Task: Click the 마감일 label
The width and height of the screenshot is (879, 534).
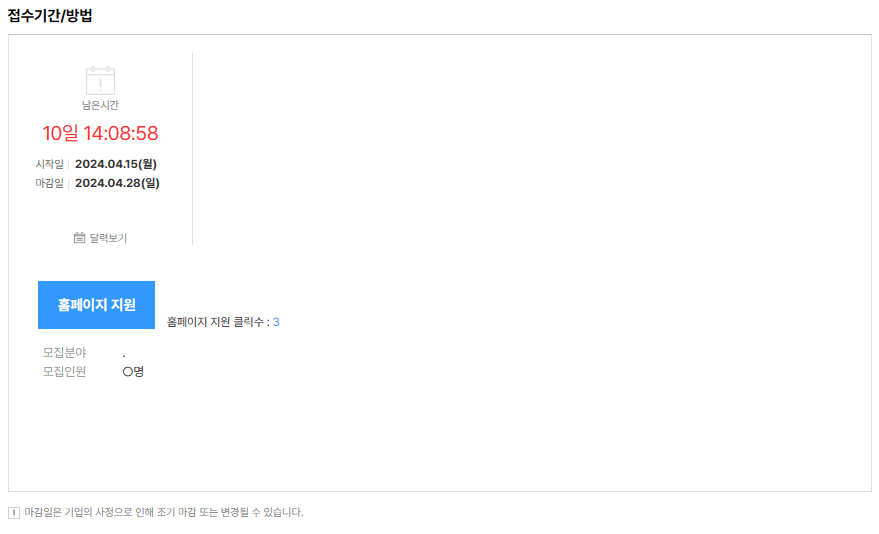Action: pos(49,183)
